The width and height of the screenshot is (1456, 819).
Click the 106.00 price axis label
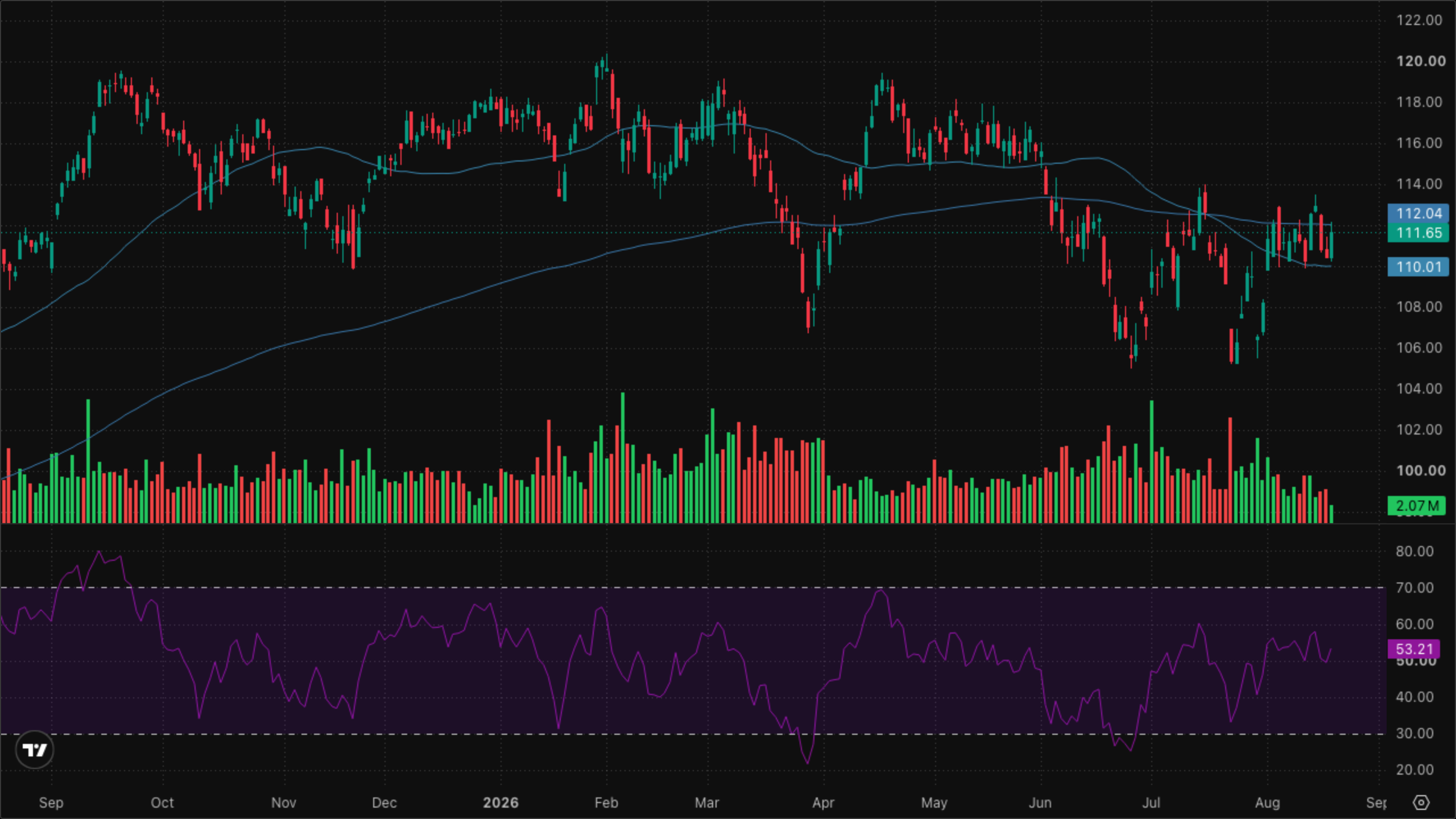(x=1420, y=348)
